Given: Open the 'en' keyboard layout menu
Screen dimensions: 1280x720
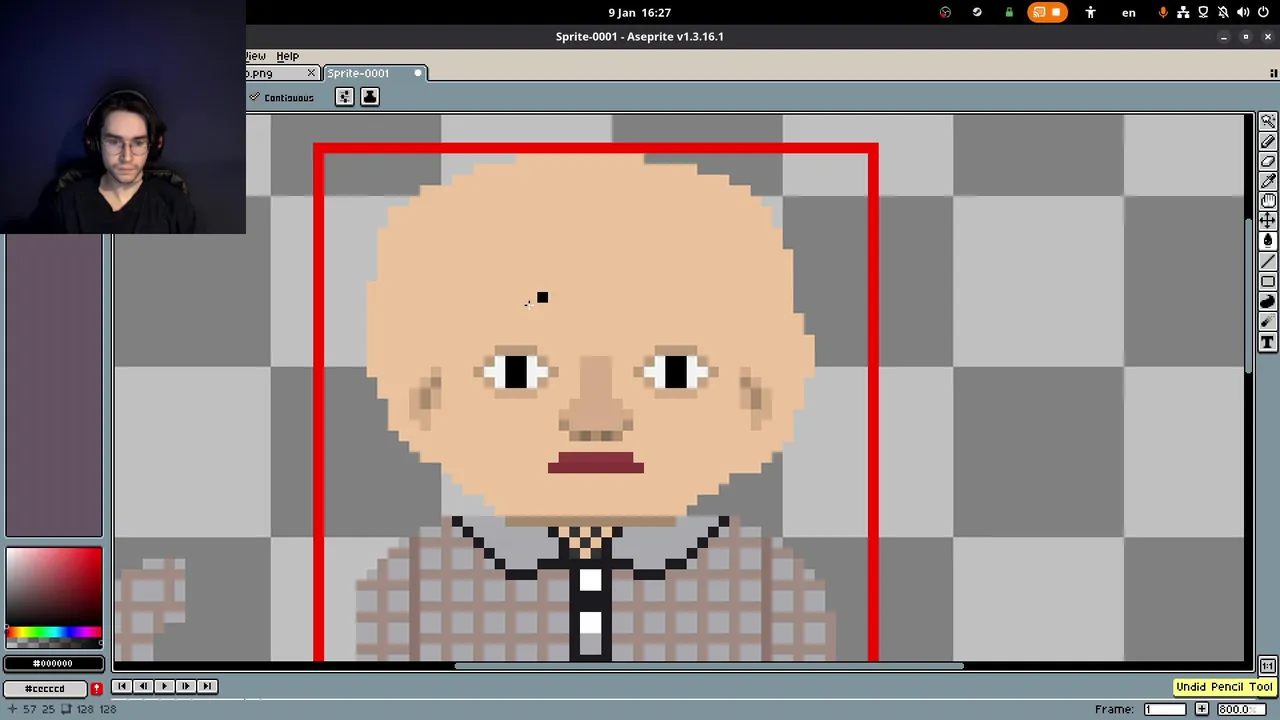Looking at the screenshot, I should [x=1129, y=12].
